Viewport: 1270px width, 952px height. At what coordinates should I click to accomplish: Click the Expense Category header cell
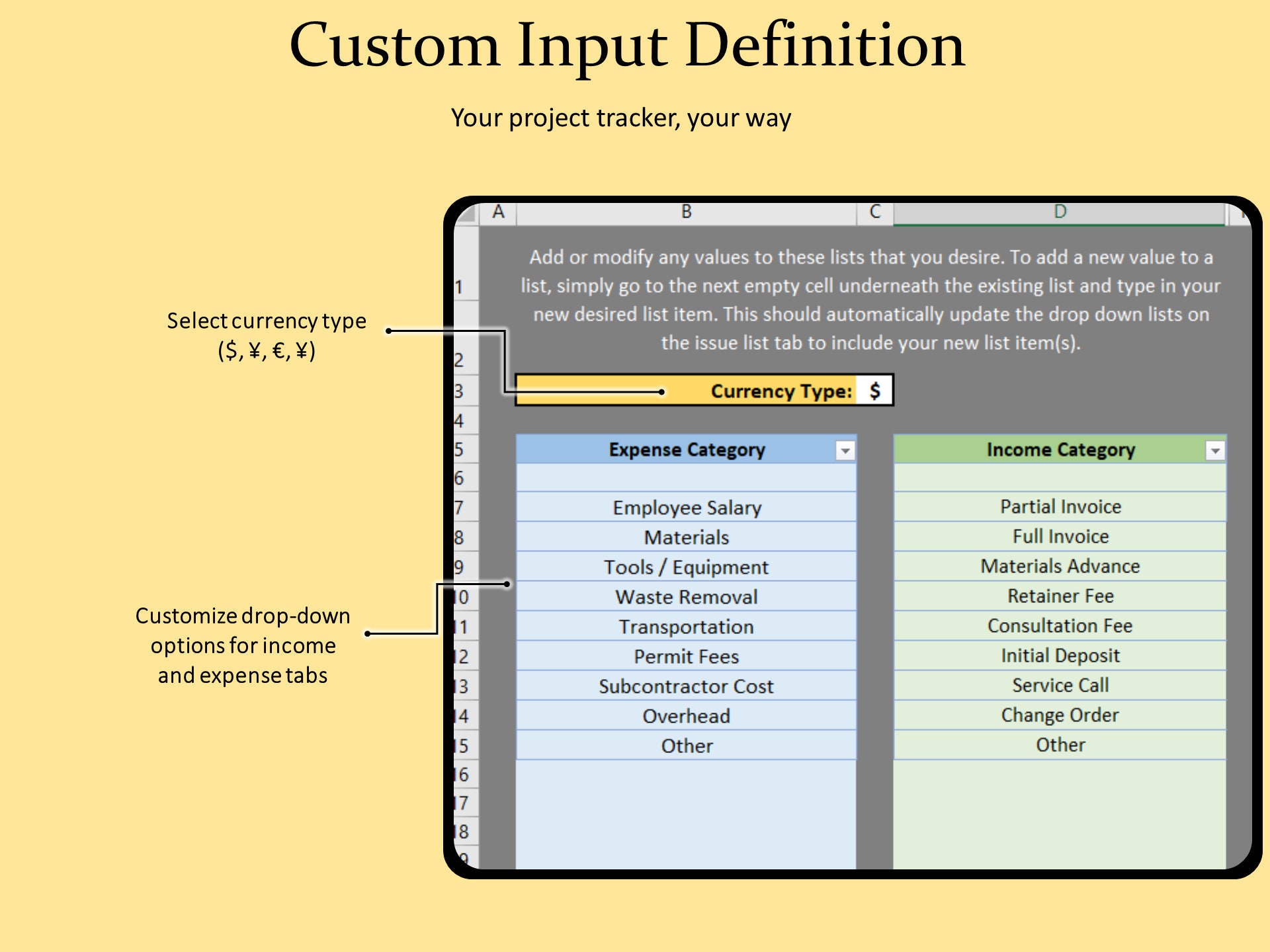[686, 450]
